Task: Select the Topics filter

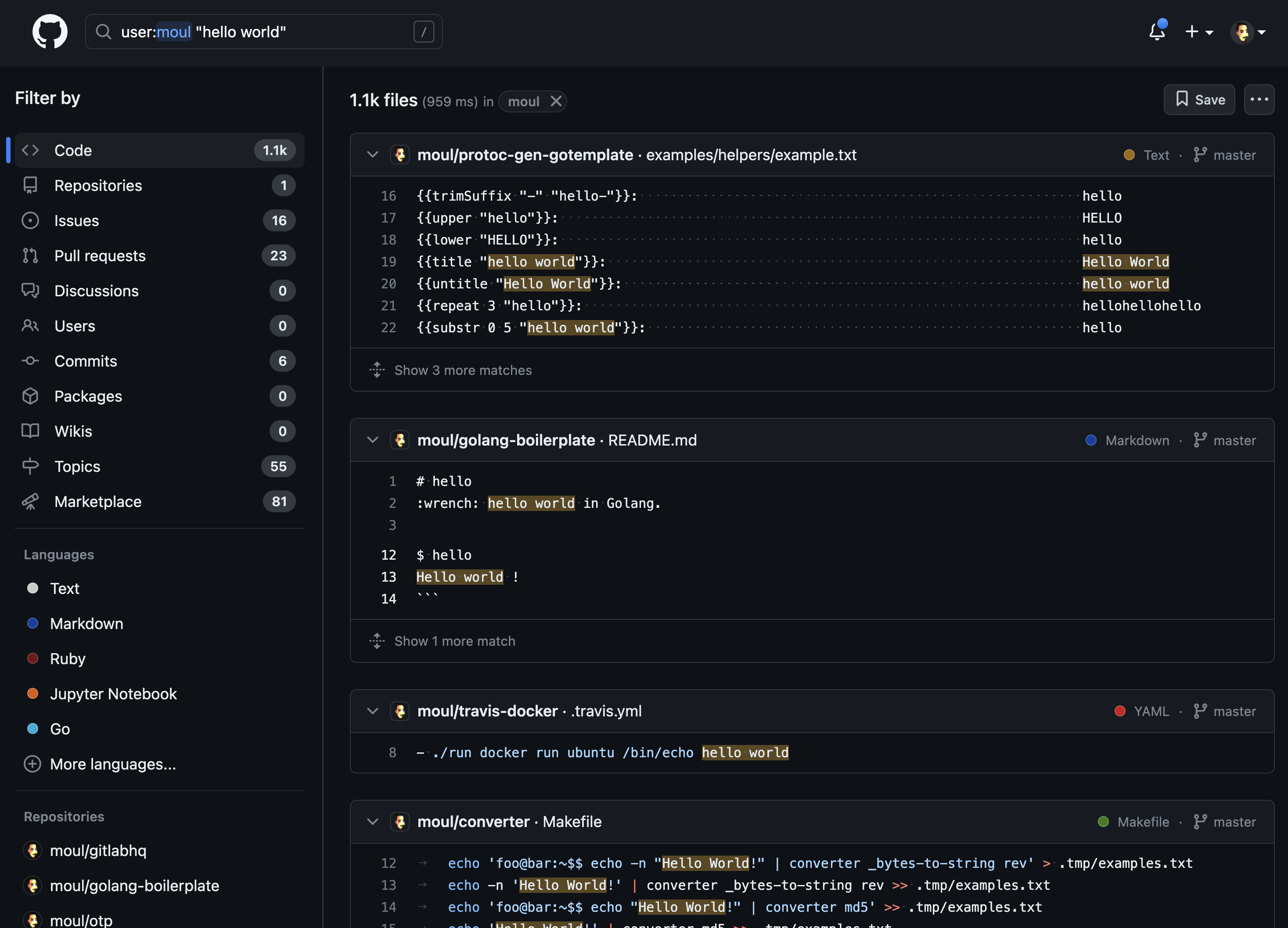Action: pyautogui.click(x=160, y=466)
